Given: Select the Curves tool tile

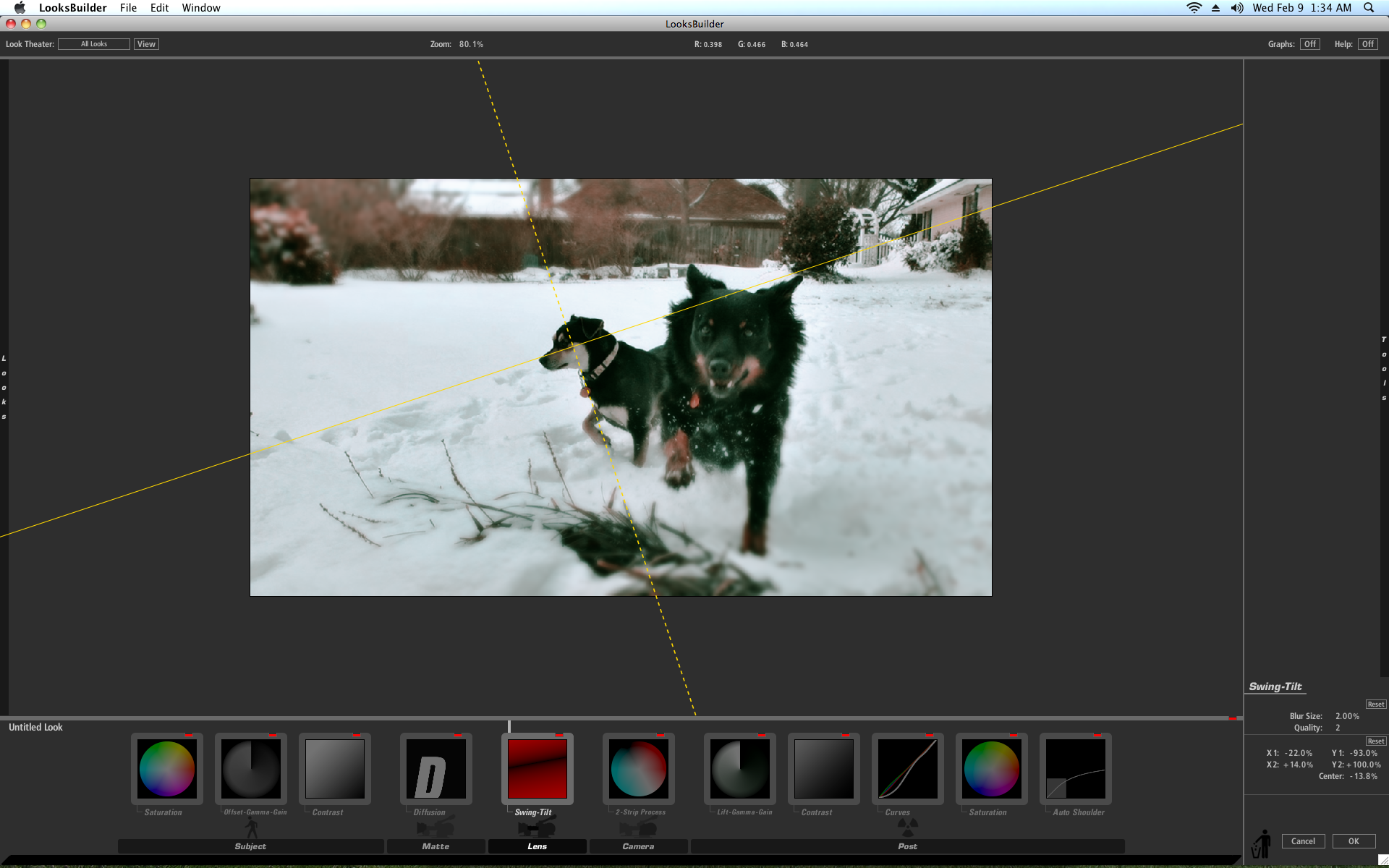Looking at the screenshot, I should pyautogui.click(x=908, y=768).
